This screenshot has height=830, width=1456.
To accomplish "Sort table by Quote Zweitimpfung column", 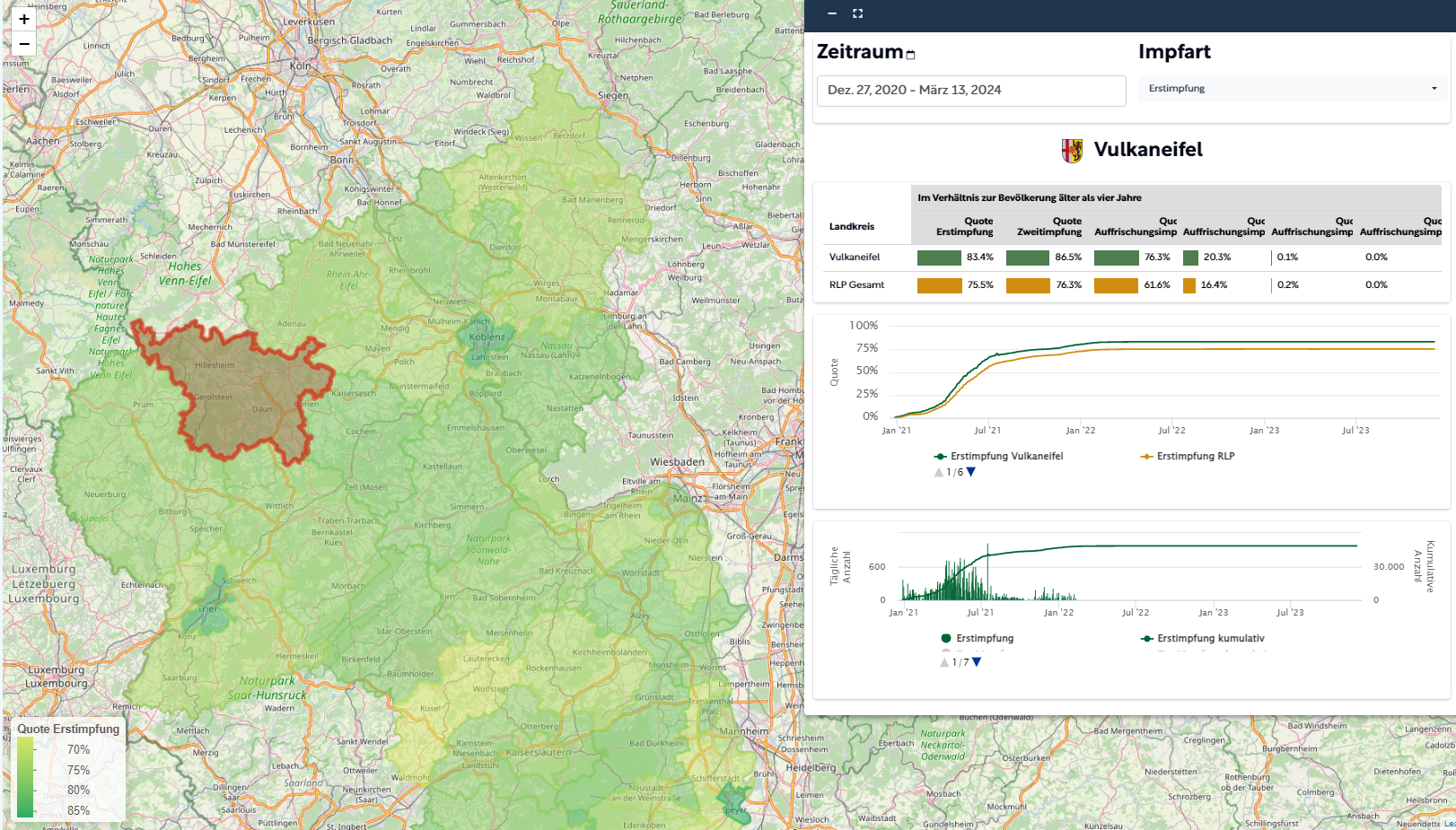I will 1049,226.
